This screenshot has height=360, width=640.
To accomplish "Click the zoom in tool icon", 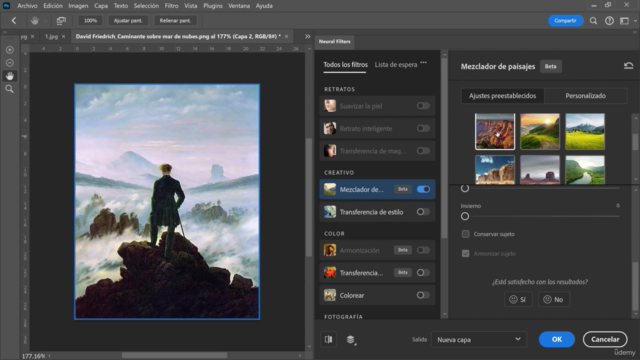I will [9, 50].
